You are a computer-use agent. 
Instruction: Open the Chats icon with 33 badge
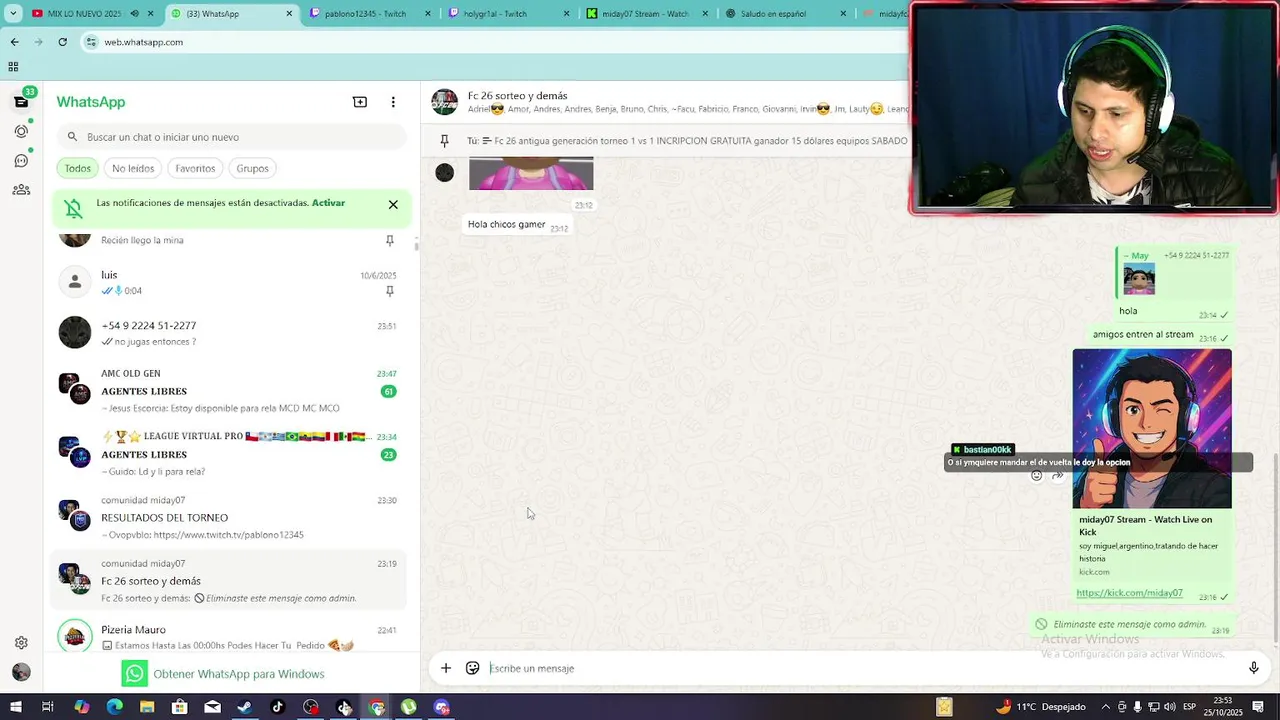pyautogui.click(x=21, y=102)
